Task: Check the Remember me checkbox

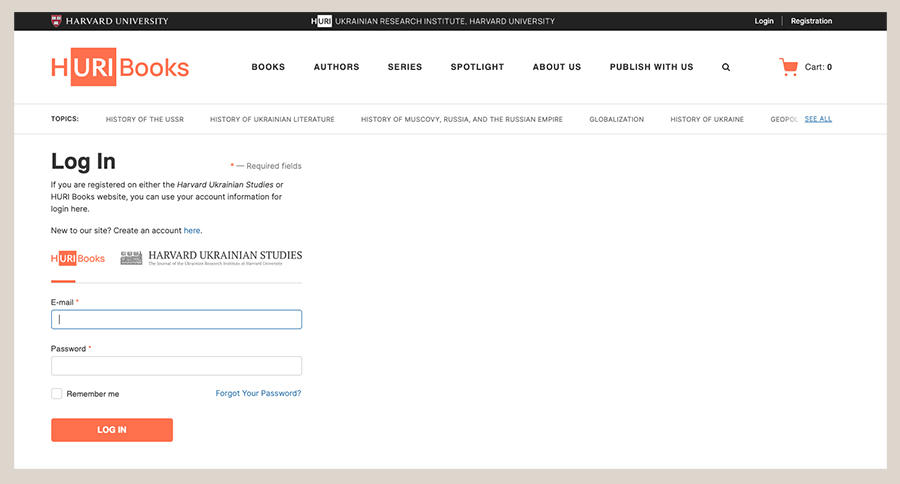Action: [x=56, y=393]
